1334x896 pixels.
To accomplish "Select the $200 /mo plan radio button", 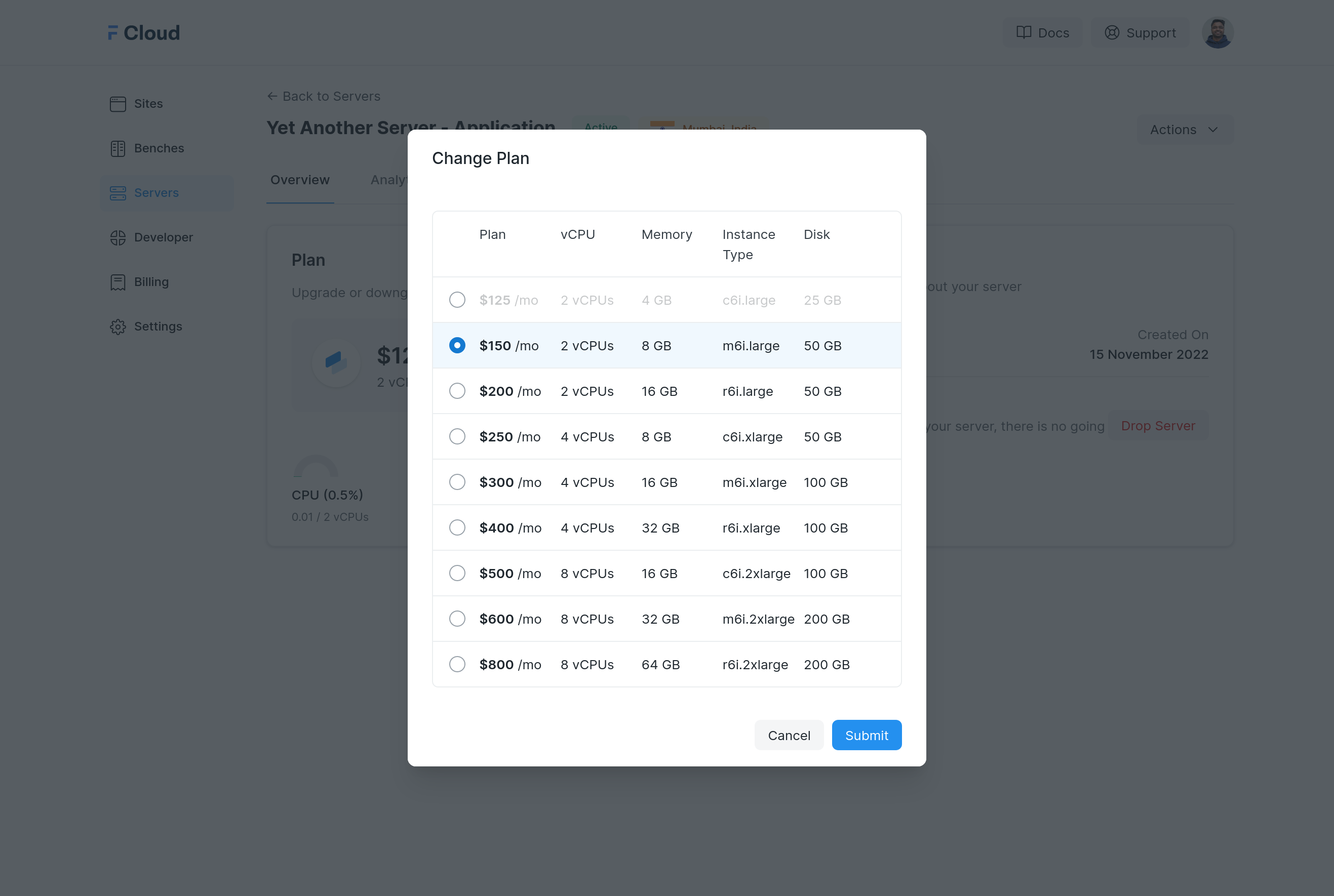I will point(457,391).
